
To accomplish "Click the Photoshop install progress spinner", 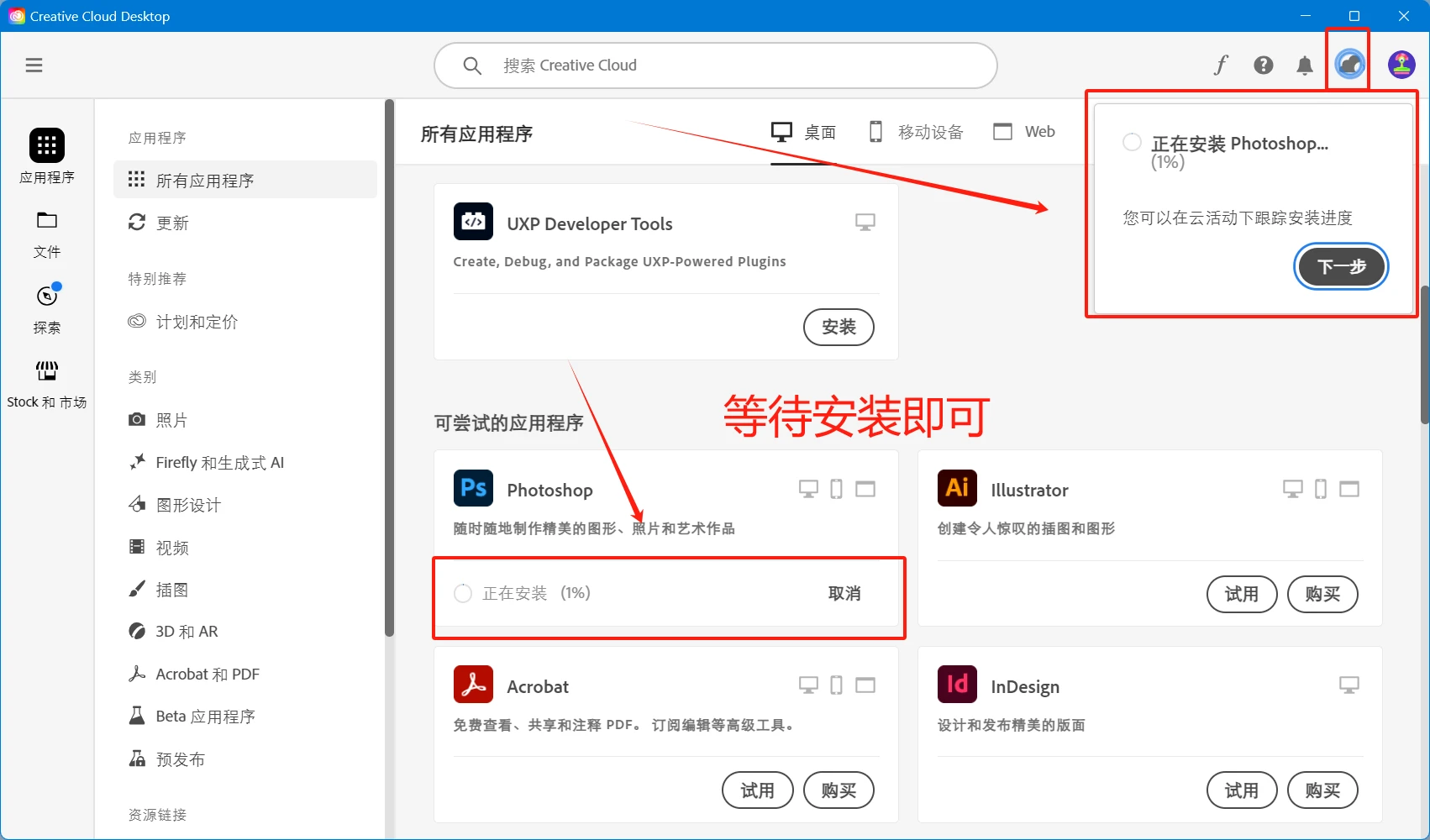I will (x=463, y=593).
